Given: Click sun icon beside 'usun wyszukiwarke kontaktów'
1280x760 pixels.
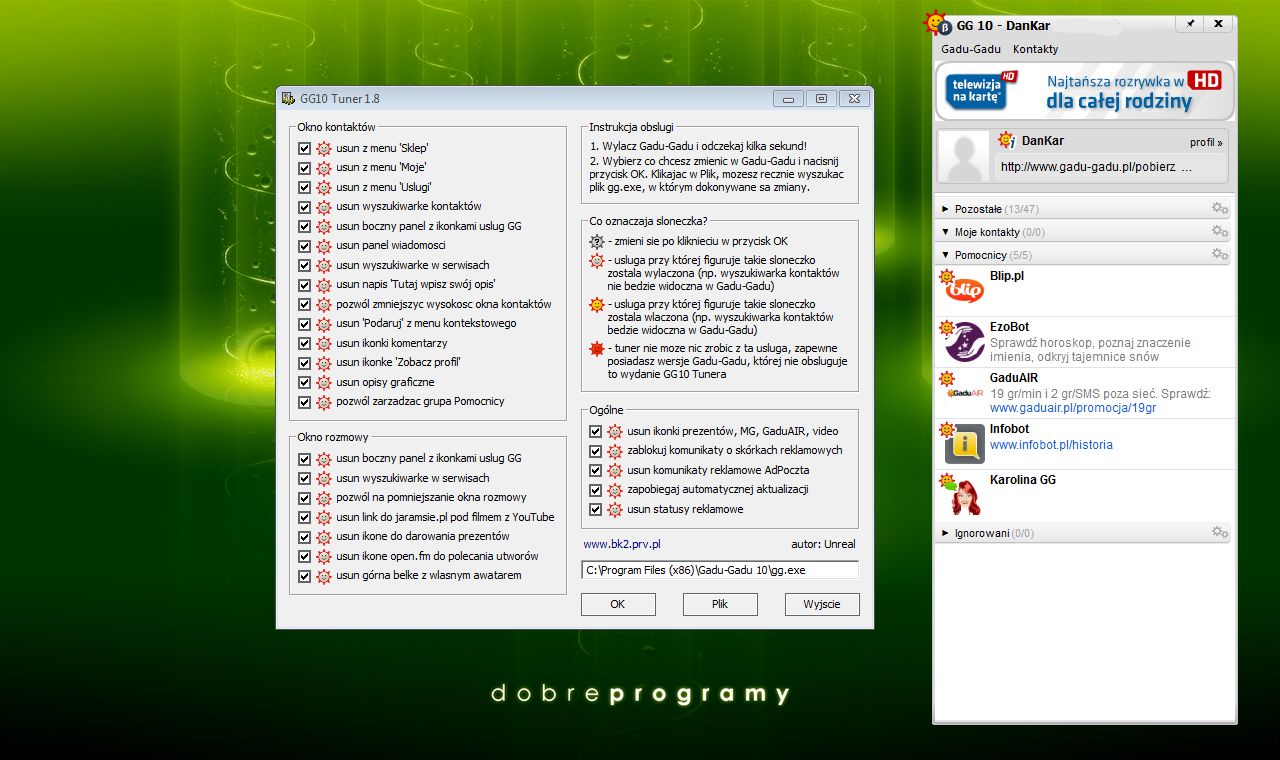Looking at the screenshot, I should tap(323, 207).
